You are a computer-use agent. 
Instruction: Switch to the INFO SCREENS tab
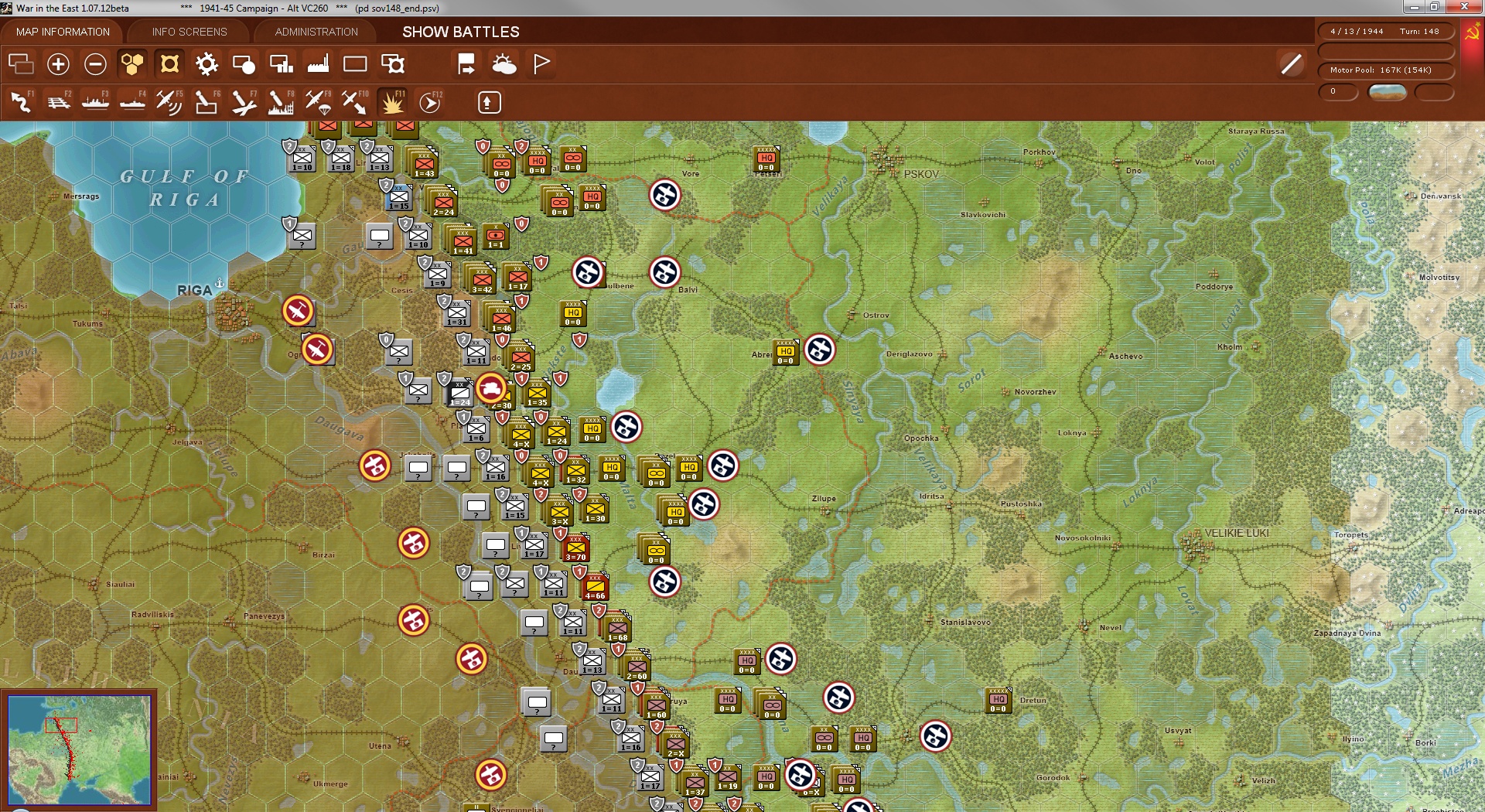click(189, 32)
